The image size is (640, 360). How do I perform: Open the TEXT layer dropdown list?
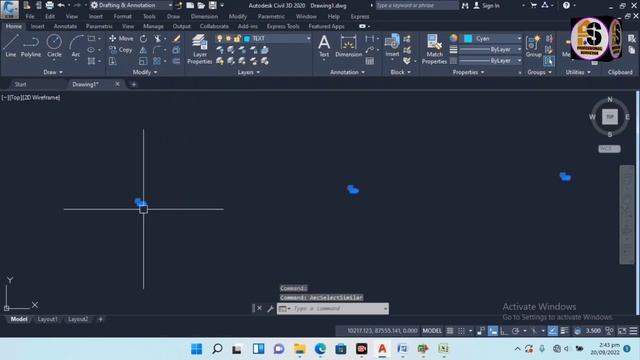[x=308, y=38]
